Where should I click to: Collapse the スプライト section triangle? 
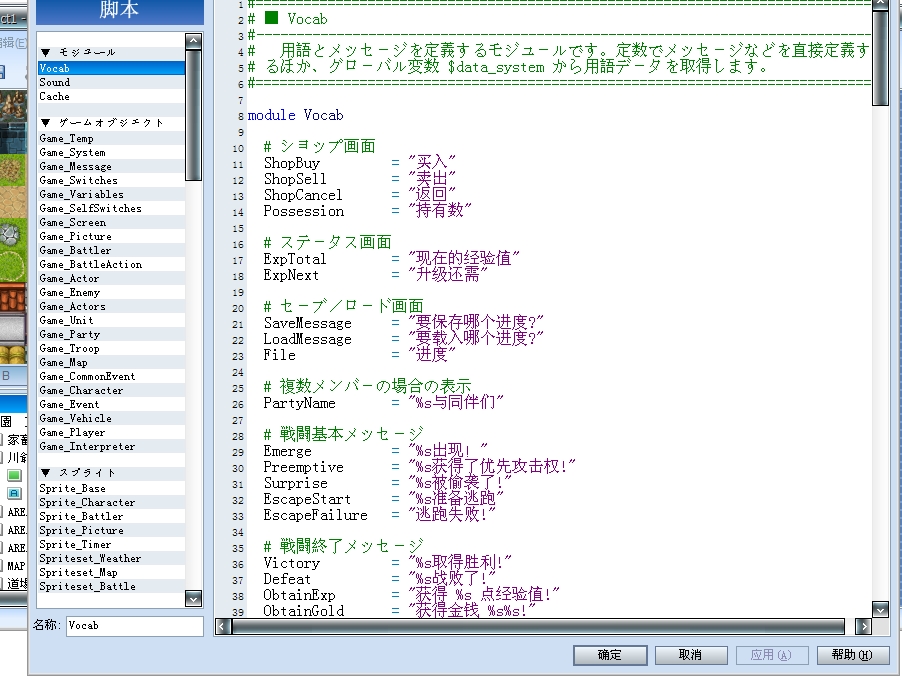tap(46, 472)
